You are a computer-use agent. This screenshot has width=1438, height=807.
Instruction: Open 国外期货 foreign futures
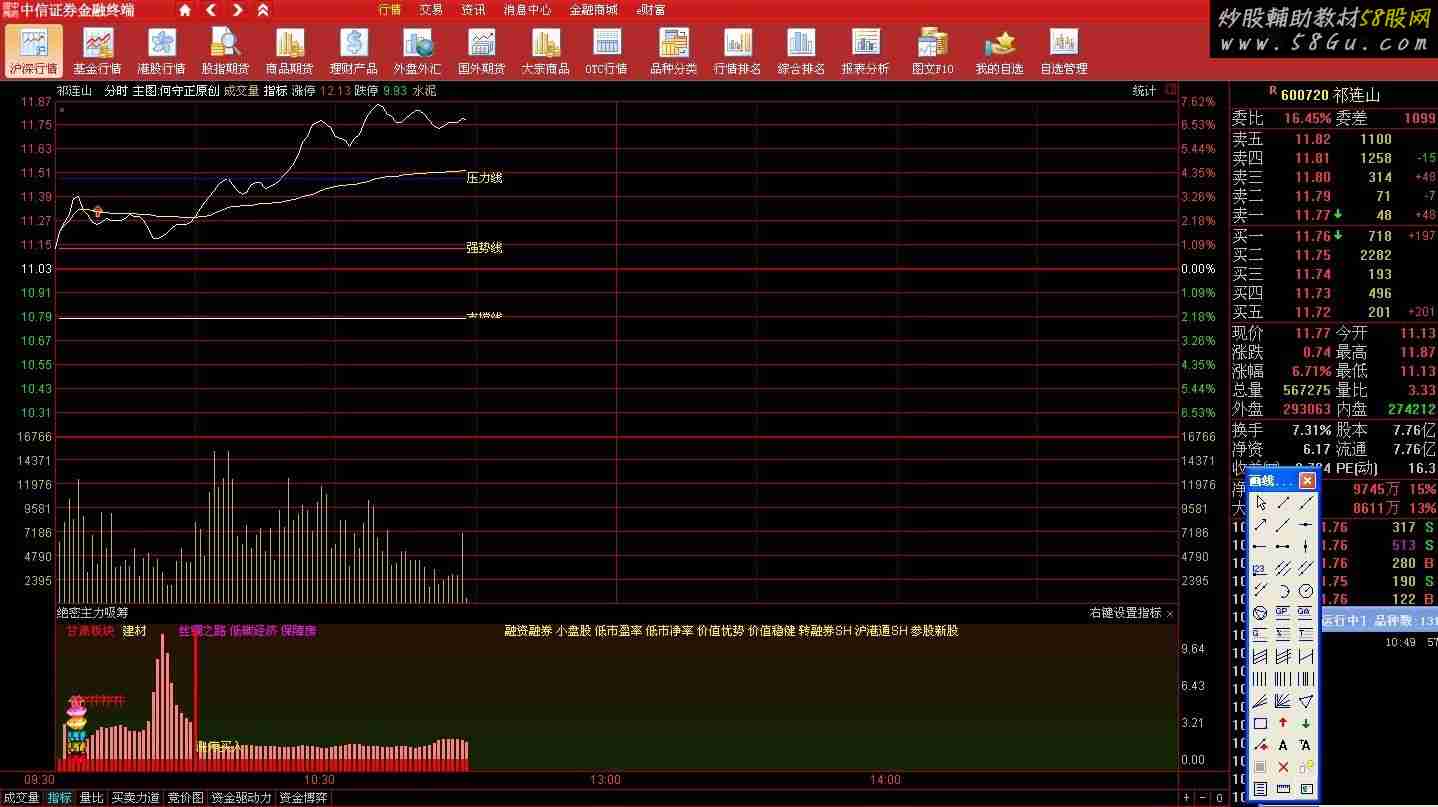(481, 50)
